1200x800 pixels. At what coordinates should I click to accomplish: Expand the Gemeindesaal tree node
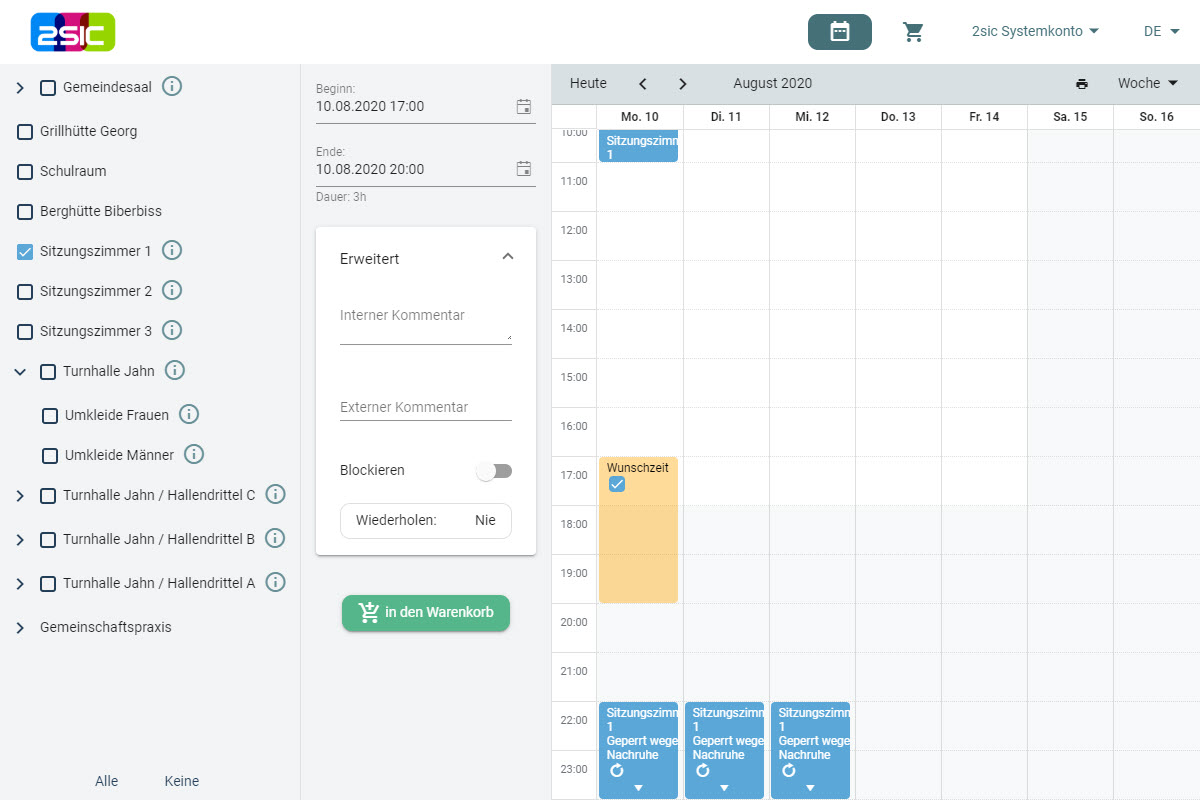tap(20, 88)
